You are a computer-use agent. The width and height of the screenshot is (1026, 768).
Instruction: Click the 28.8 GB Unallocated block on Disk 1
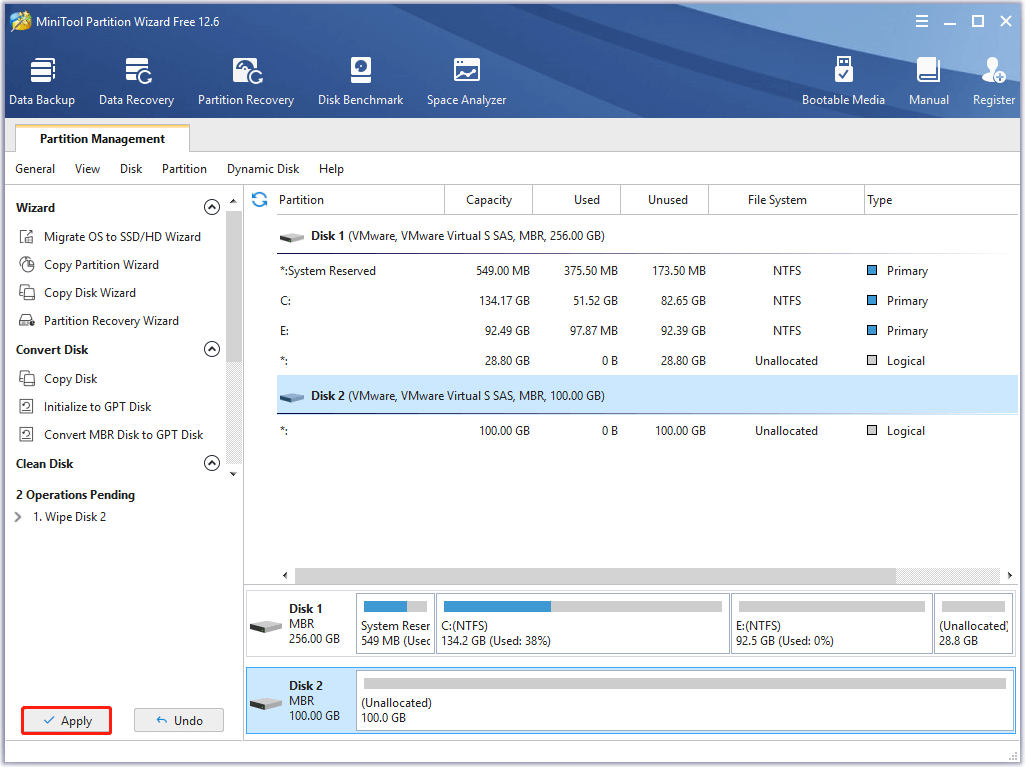point(973,623)
